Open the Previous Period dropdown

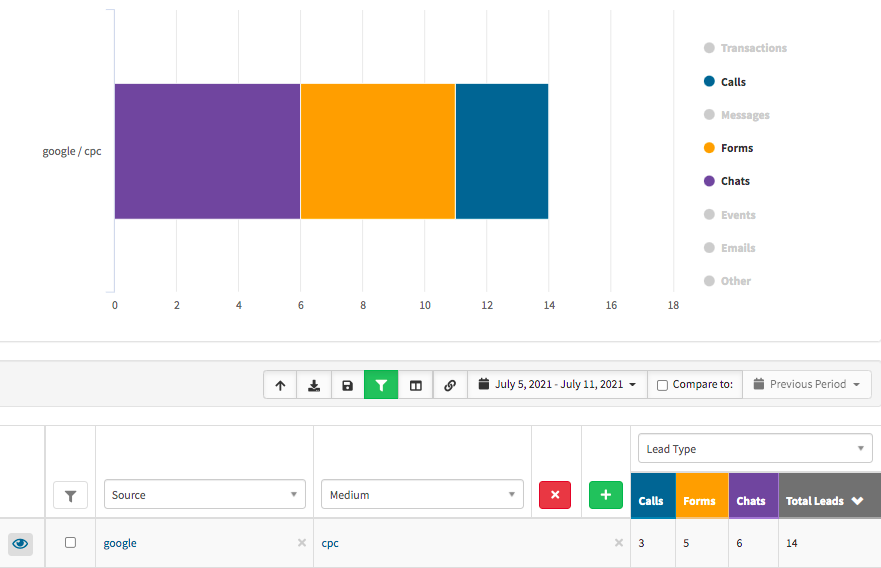[x=807, y=385]
